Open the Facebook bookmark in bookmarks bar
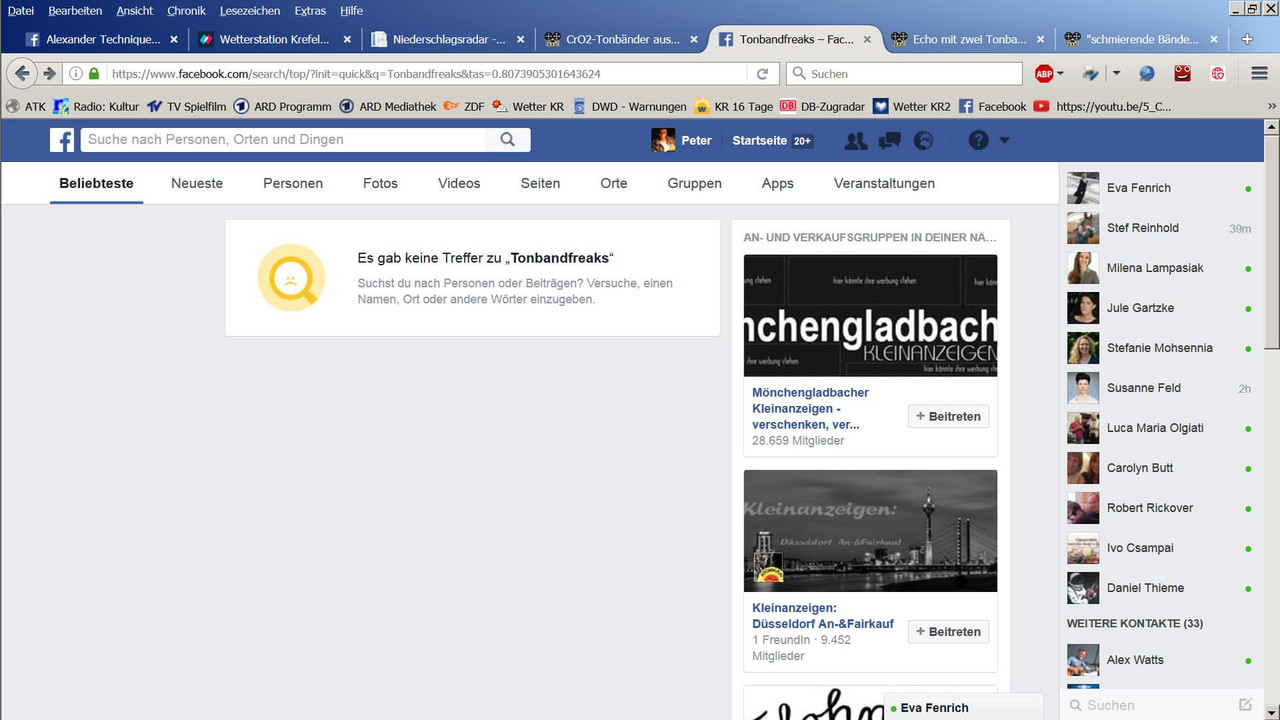This screenshot has height=720, width=1280. click(993, 106)
